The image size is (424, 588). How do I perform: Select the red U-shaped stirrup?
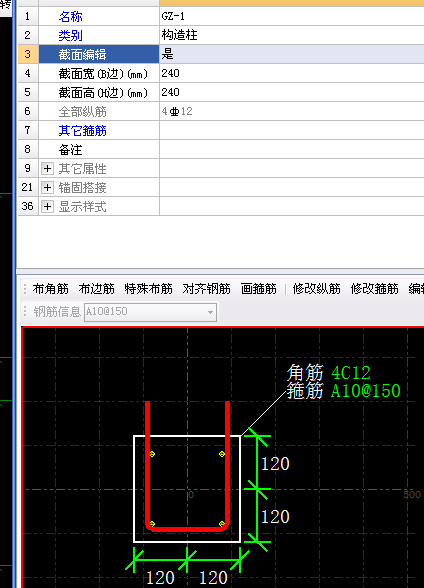pos(187,529)
